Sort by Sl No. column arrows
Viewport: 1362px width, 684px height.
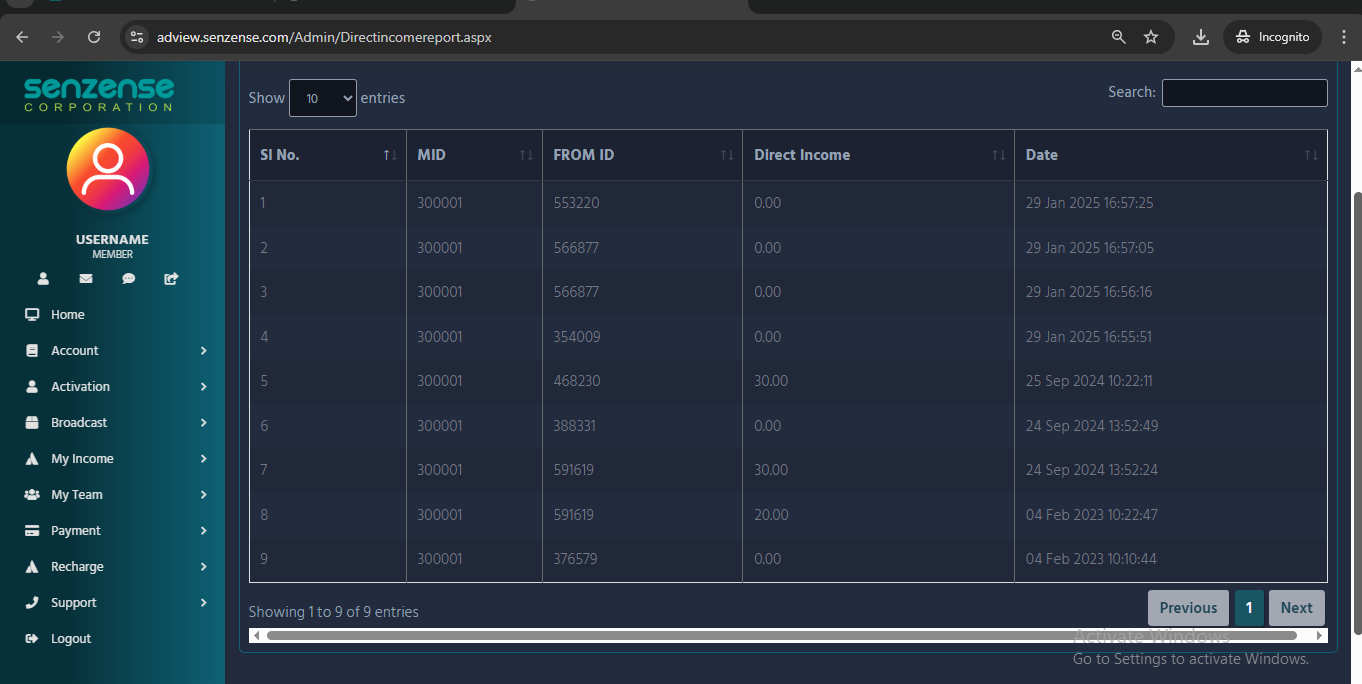click(390, 155)
